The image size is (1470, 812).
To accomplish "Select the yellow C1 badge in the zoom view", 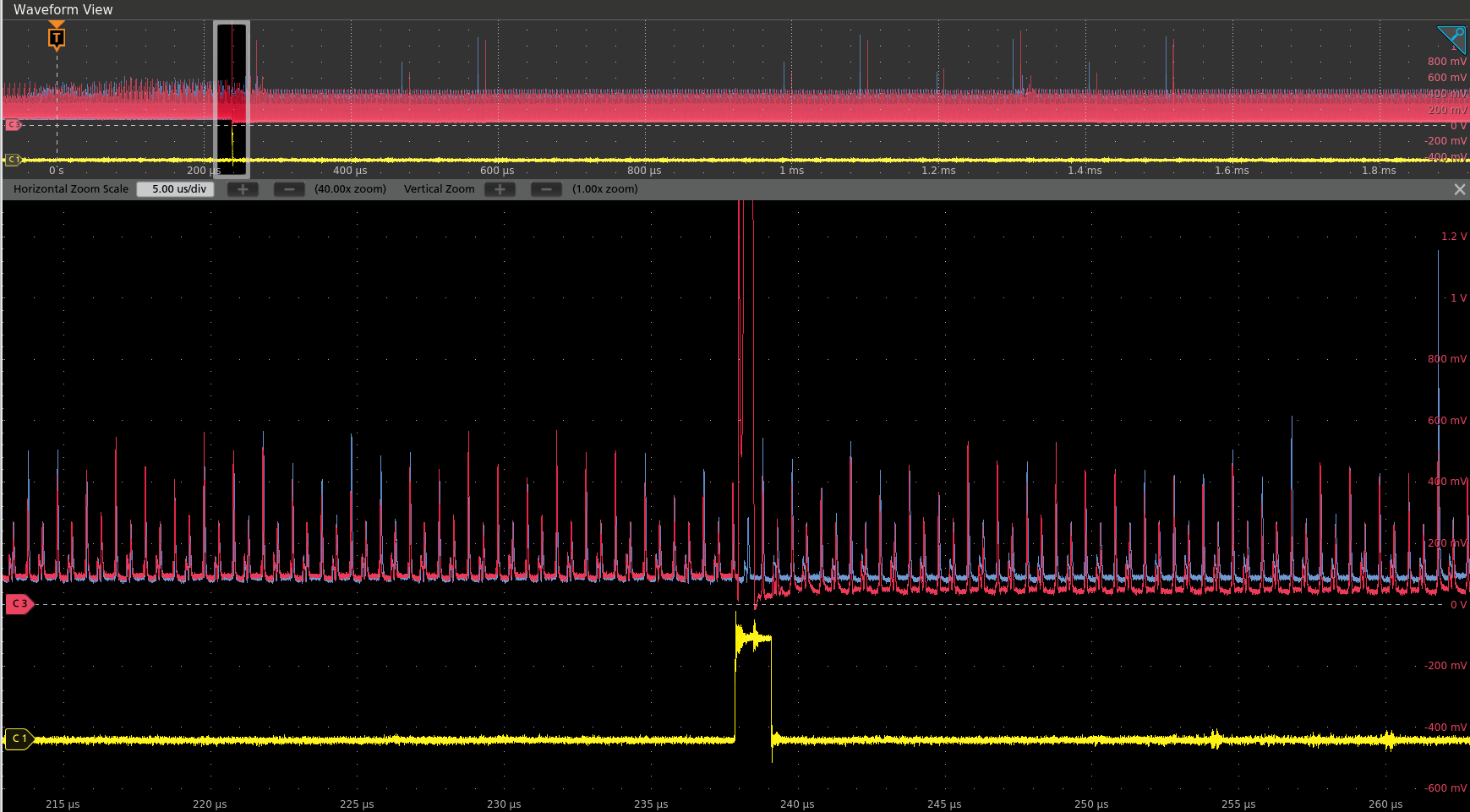I will click(19, 738).
